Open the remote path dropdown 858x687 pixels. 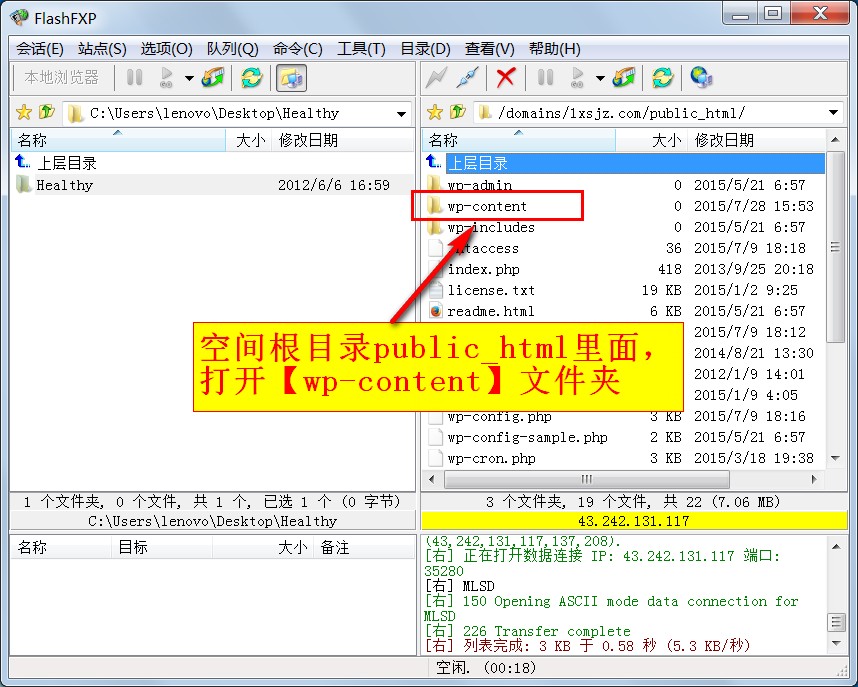(x=833, y=113)
